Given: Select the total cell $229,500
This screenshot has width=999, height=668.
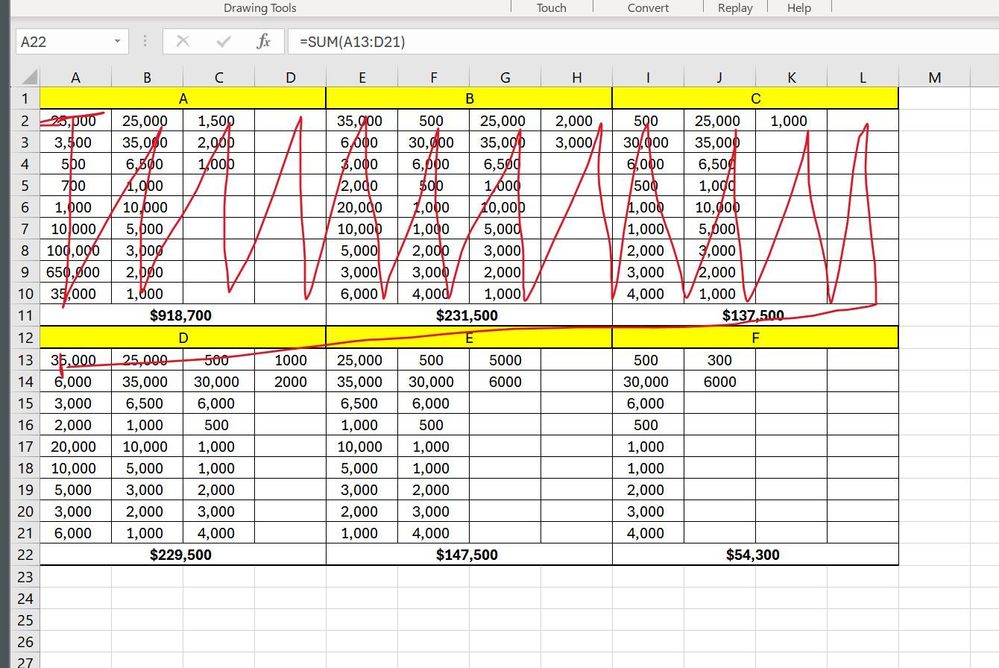Looking at the screenshot, I should point(183,555).
